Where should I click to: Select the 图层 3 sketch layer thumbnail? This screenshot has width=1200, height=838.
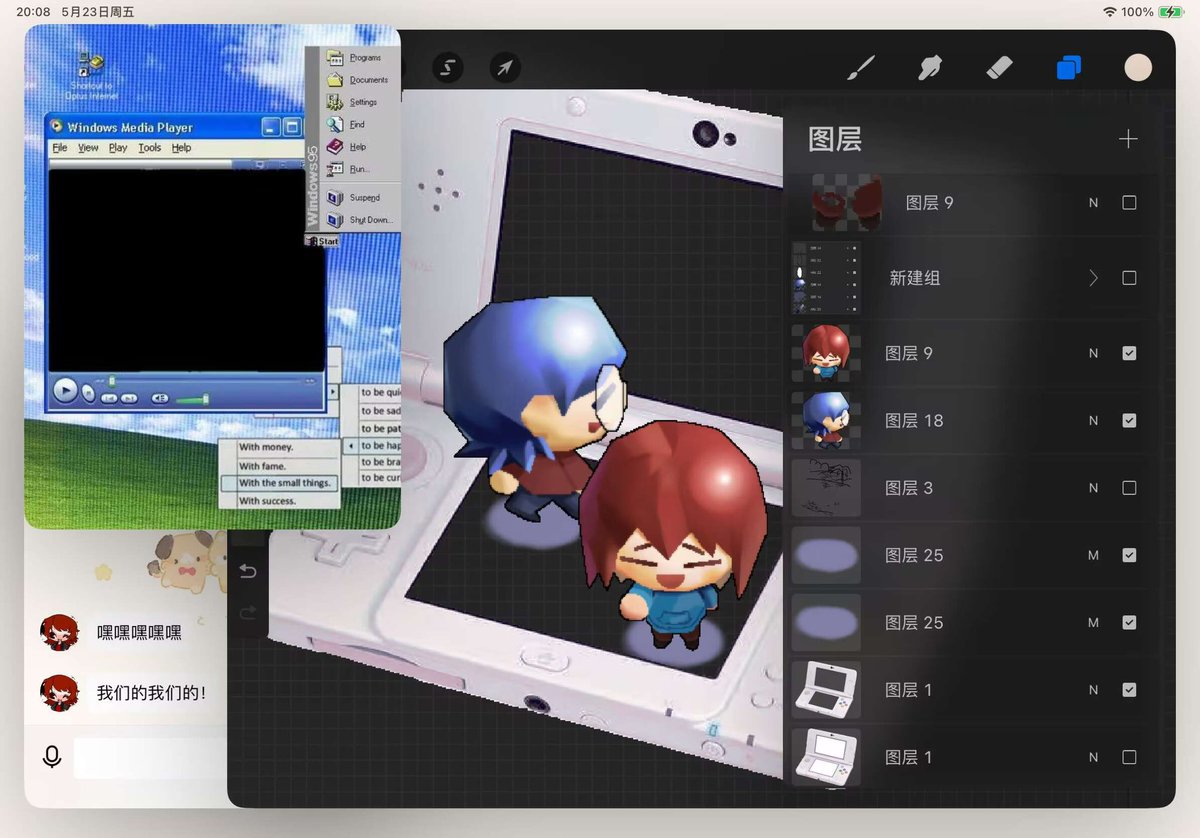[826, 488]
